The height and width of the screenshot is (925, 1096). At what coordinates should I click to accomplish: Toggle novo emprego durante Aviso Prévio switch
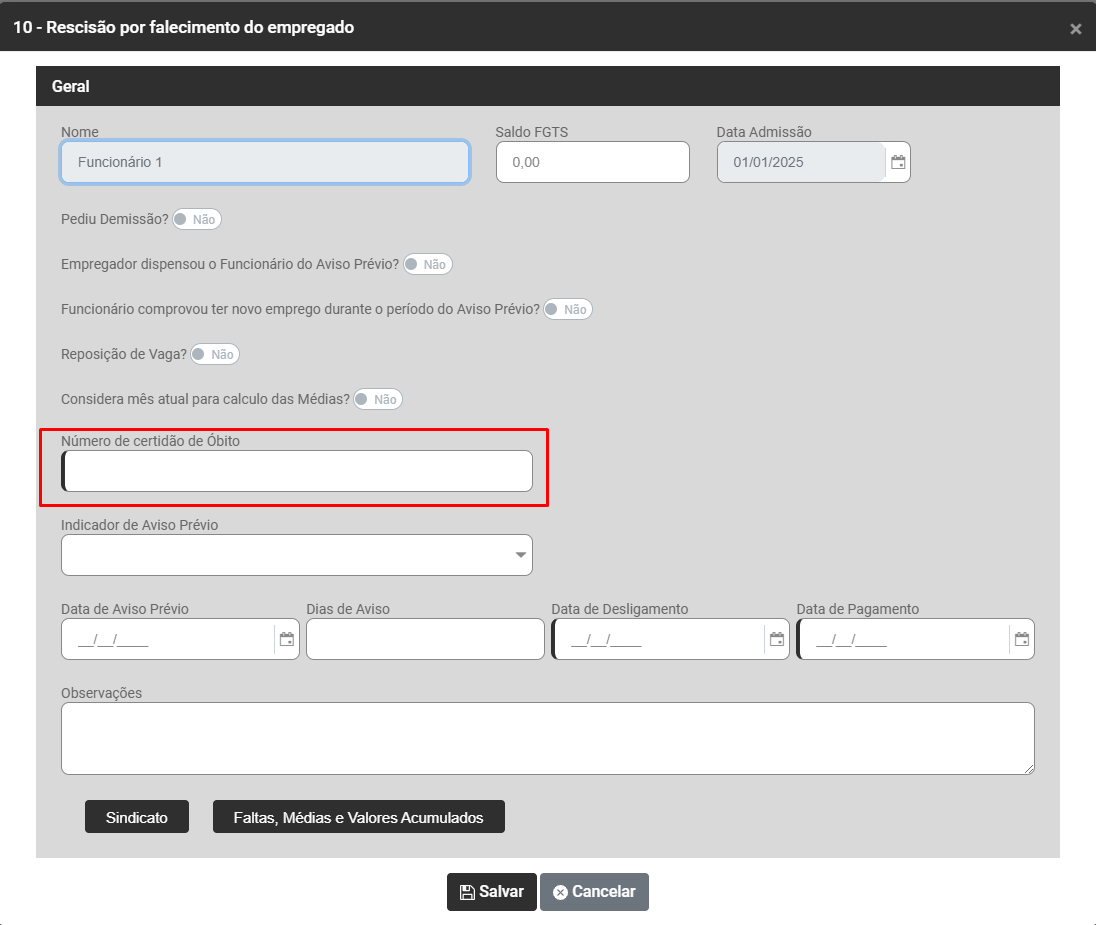click(x=568, y=309)
